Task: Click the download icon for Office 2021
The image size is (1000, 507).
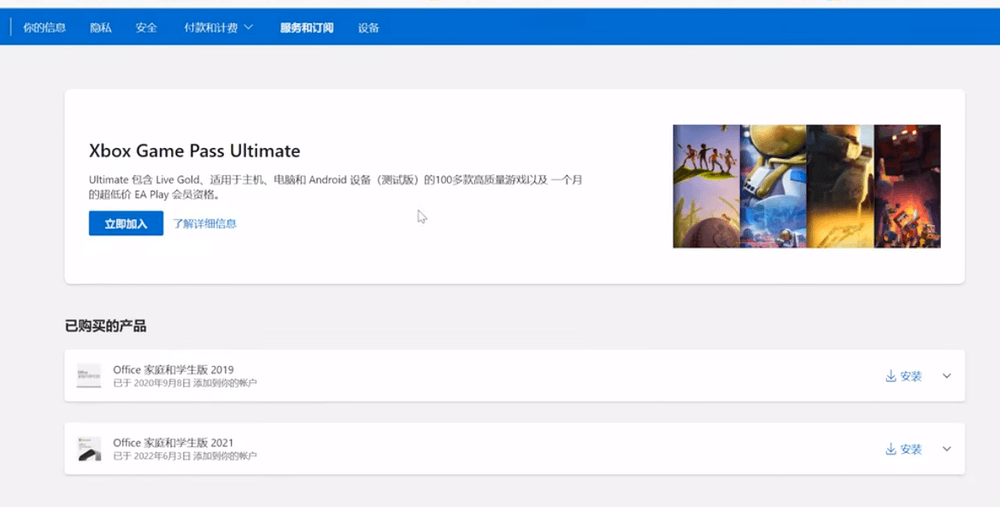Action: coord(890,450)
